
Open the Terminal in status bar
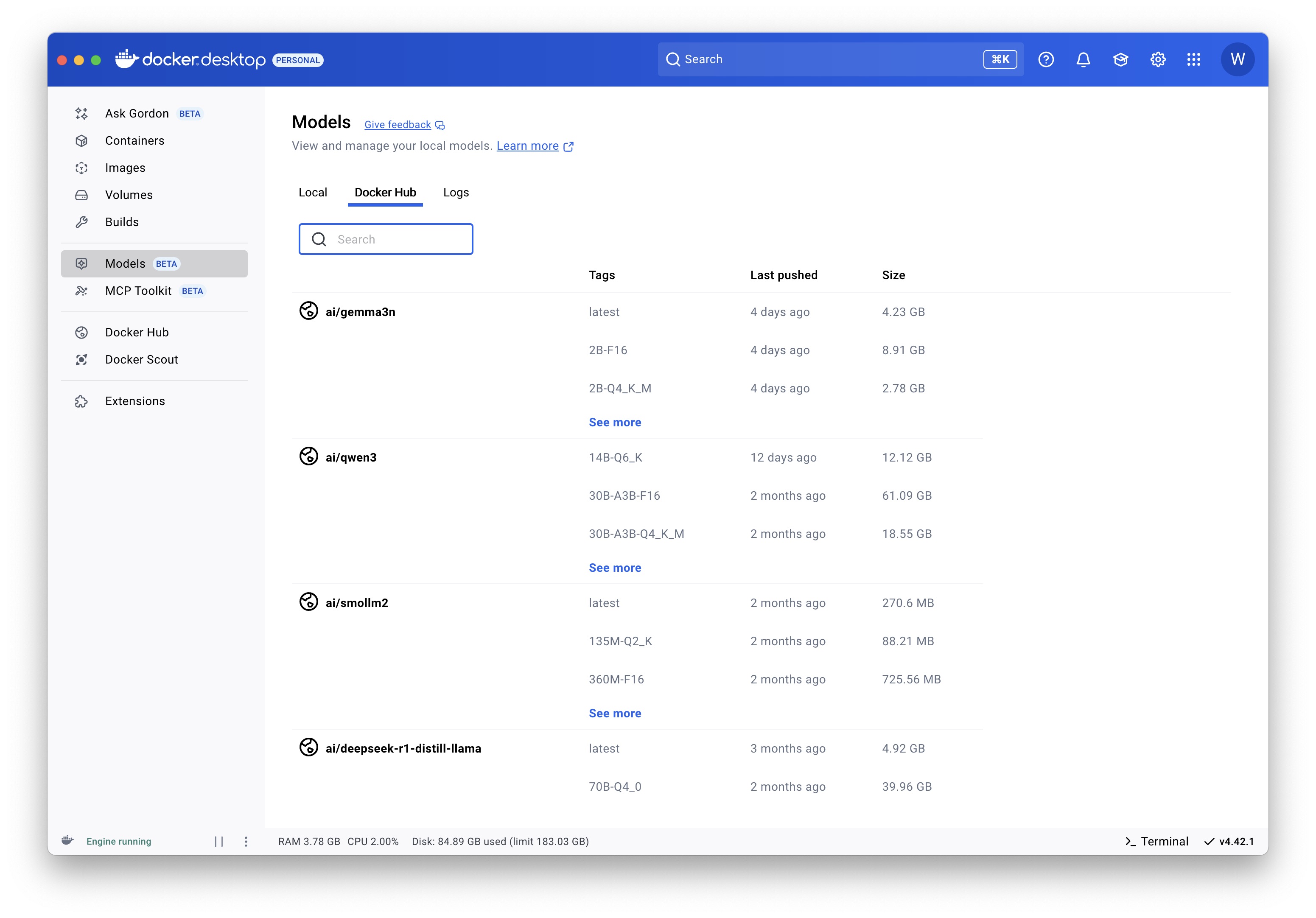click(1156, 841)
